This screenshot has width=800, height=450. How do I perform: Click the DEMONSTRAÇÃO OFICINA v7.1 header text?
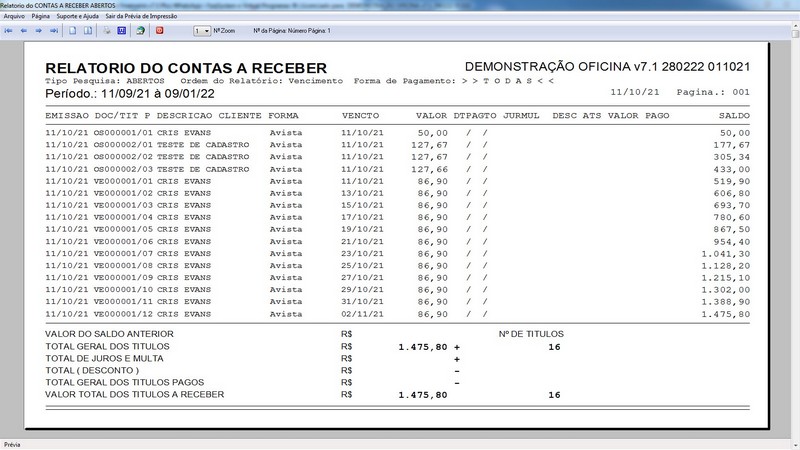point(607,67)
